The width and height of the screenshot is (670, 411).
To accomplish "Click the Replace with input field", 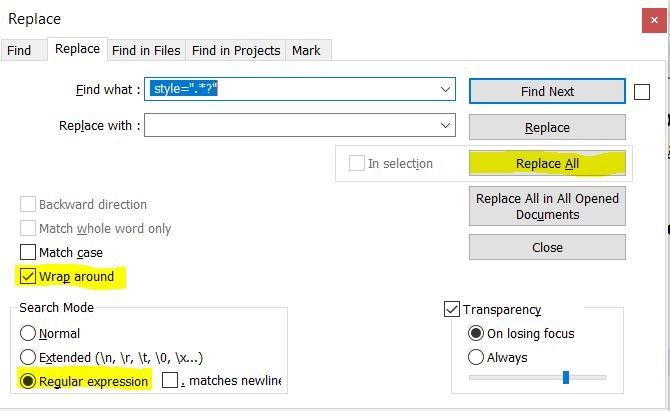I will coord(290,126).
